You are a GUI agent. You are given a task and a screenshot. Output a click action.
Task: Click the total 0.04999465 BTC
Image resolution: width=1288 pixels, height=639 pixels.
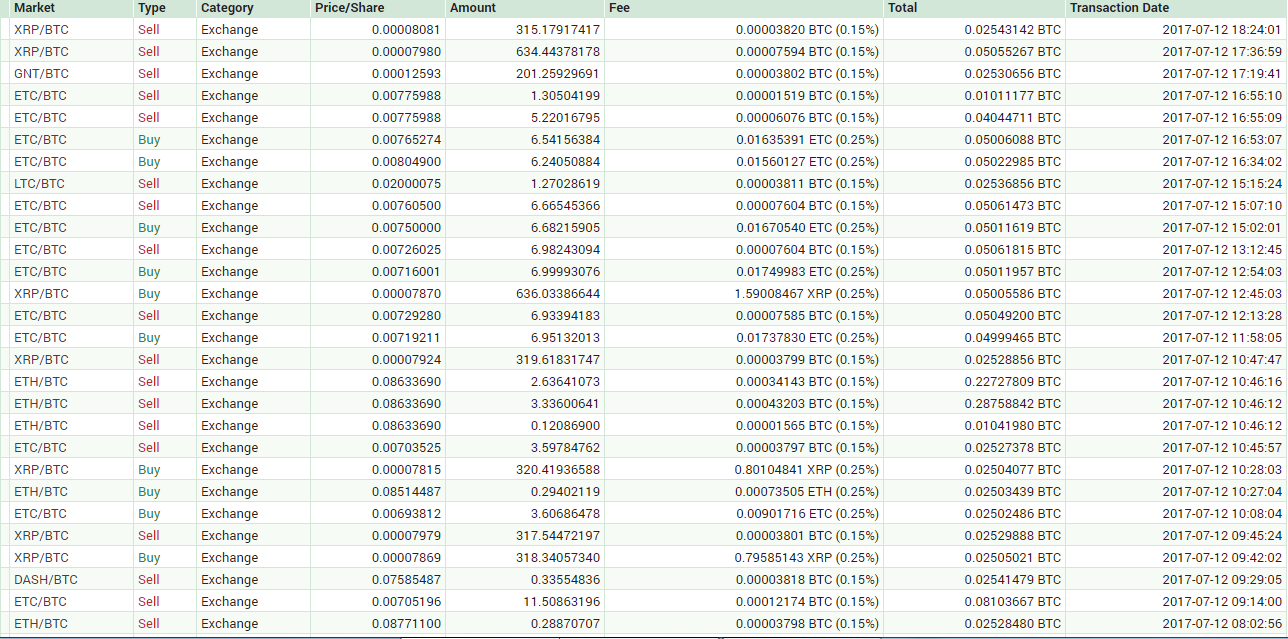(x=1013, y=338)
